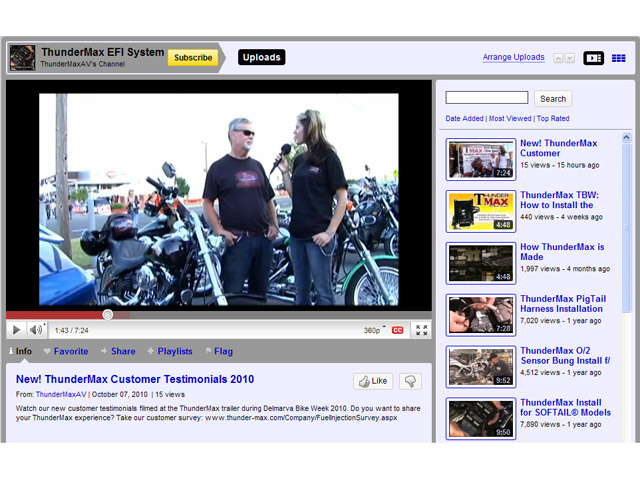Click the '1,997 views - 4 months ago' text
The image size is (640, 480).
(565, 269)
